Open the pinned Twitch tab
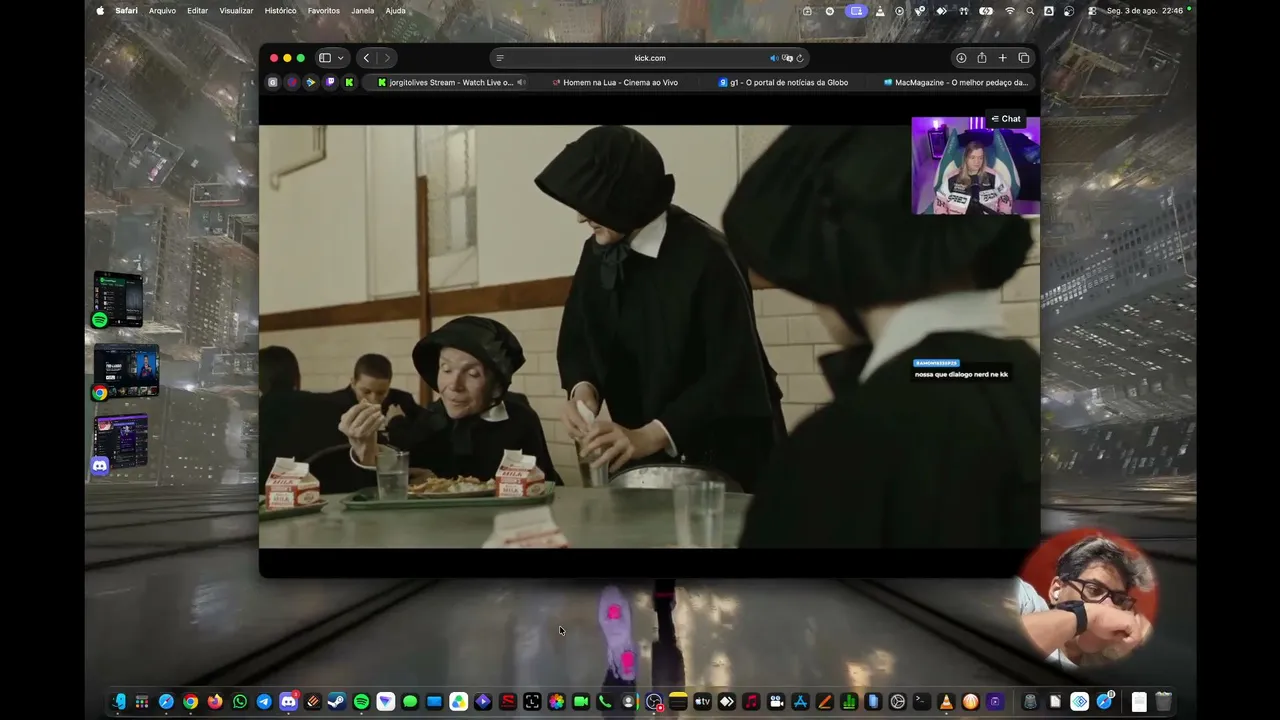The image size is (1280, 720). [330, 82]
